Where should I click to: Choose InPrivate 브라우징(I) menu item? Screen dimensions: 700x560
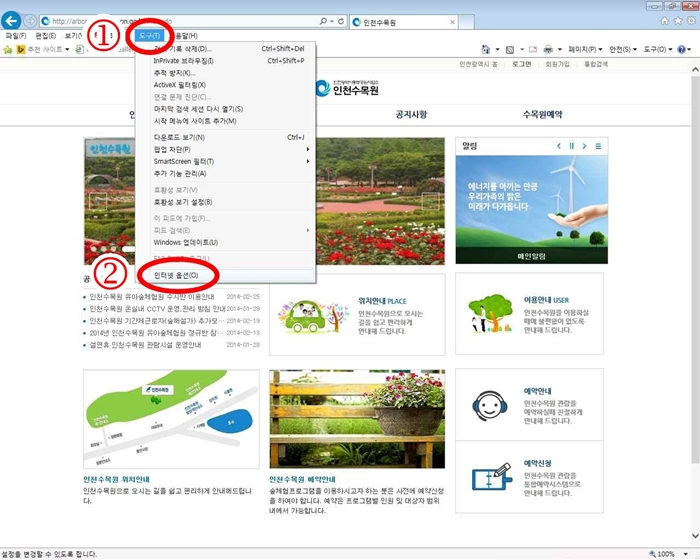point(225,61)
